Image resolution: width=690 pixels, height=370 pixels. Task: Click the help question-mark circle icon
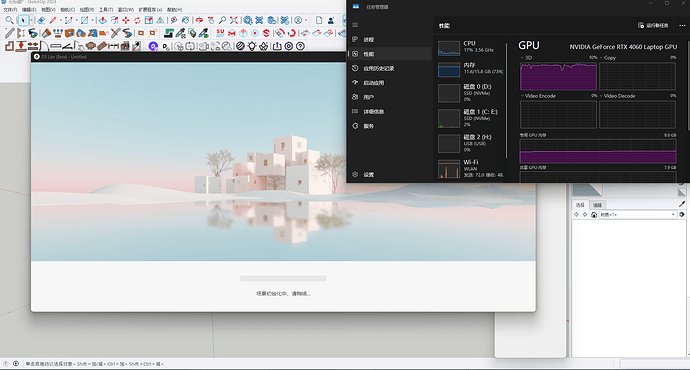[x=300, y=46]
